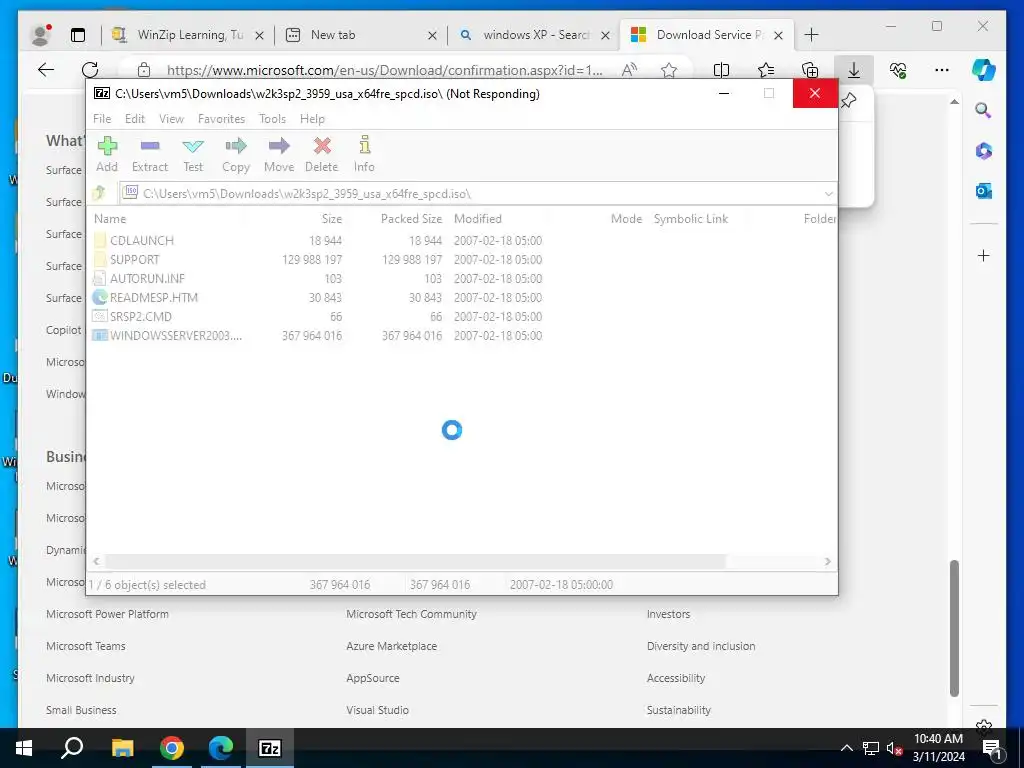Screen dimensions: 1024x768
Task: Open Edge Collections icon
Action: [810, 70]
